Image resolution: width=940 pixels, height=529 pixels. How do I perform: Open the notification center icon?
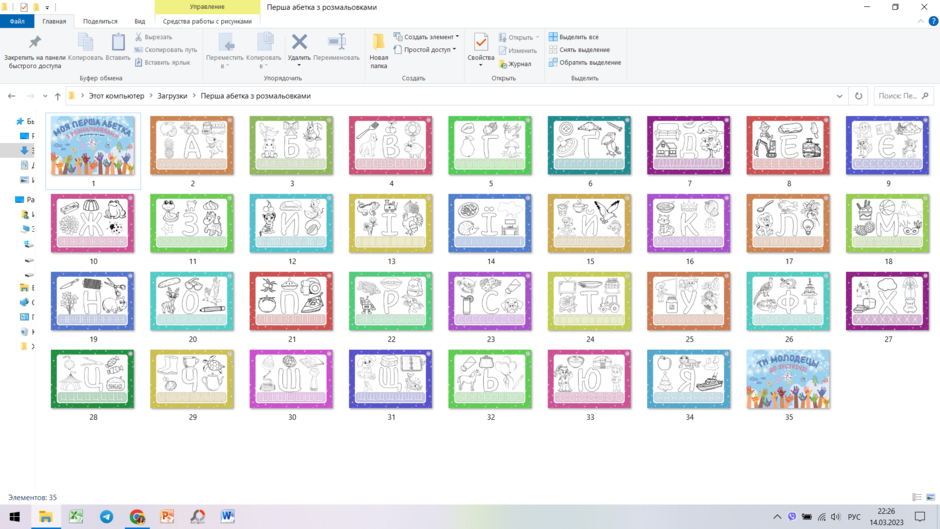pos(920,516)
